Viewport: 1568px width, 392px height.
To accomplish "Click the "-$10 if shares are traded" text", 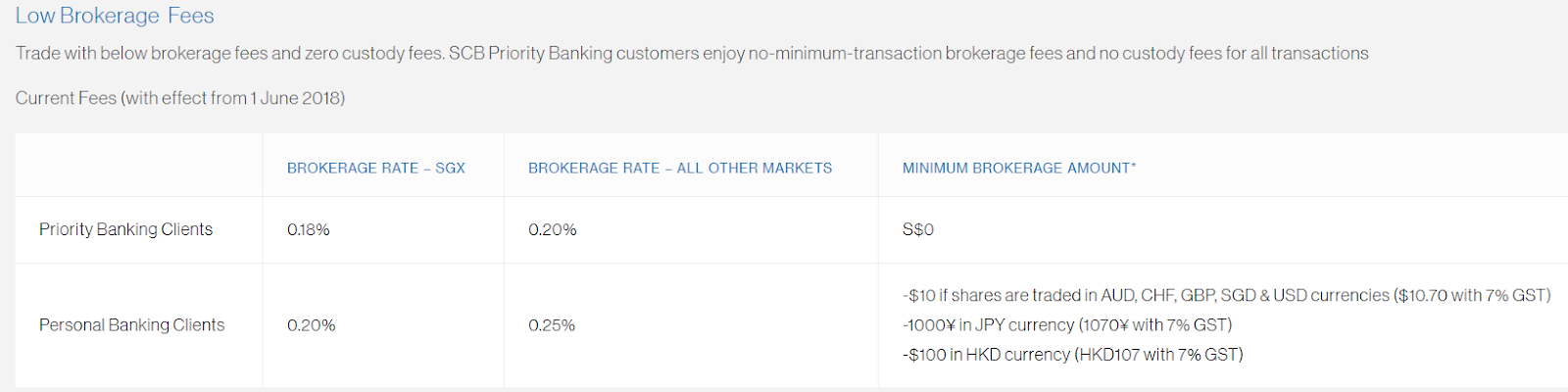I will (1078, 295).
